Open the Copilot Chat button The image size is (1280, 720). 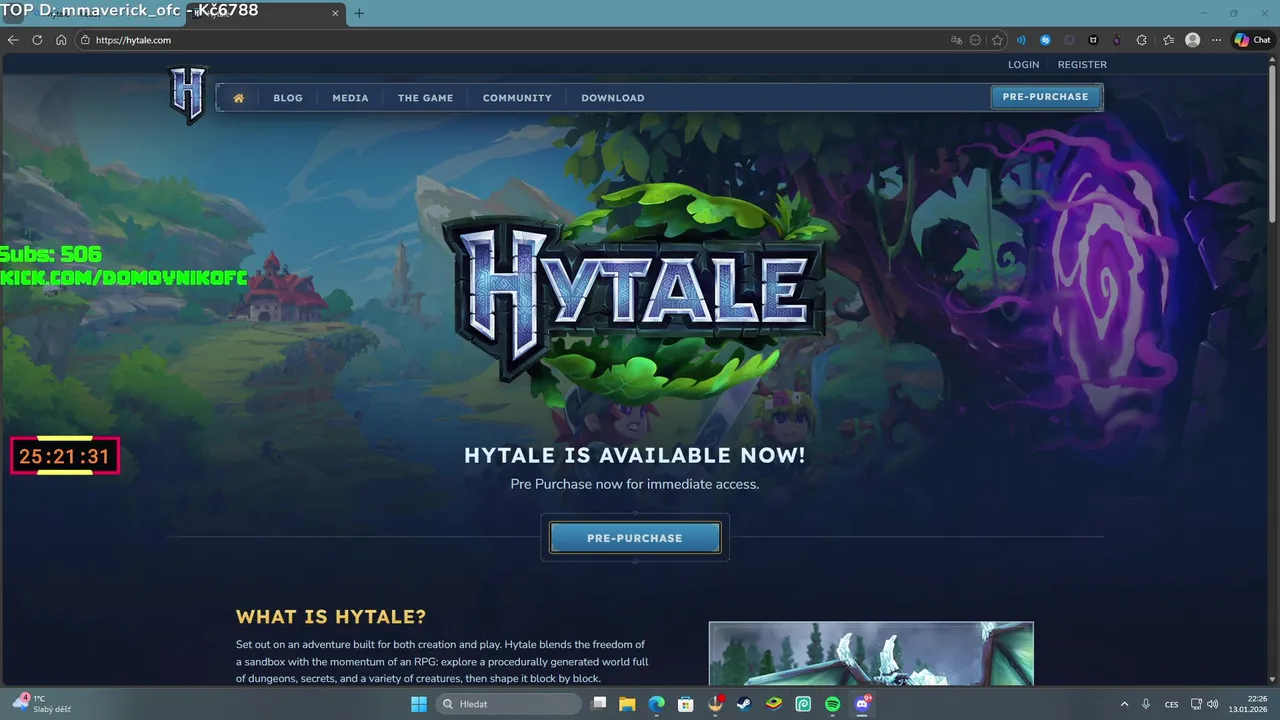[1253, 40]
